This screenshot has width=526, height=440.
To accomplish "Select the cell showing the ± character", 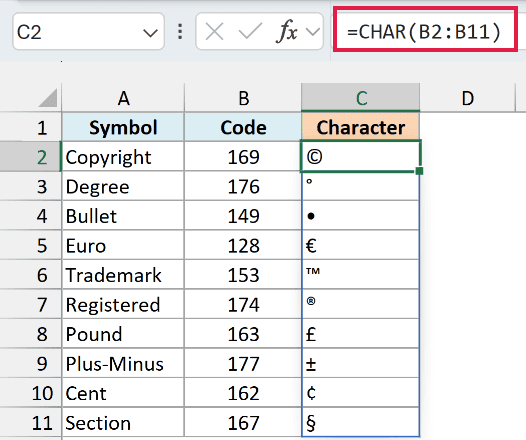I will (361, 364).
